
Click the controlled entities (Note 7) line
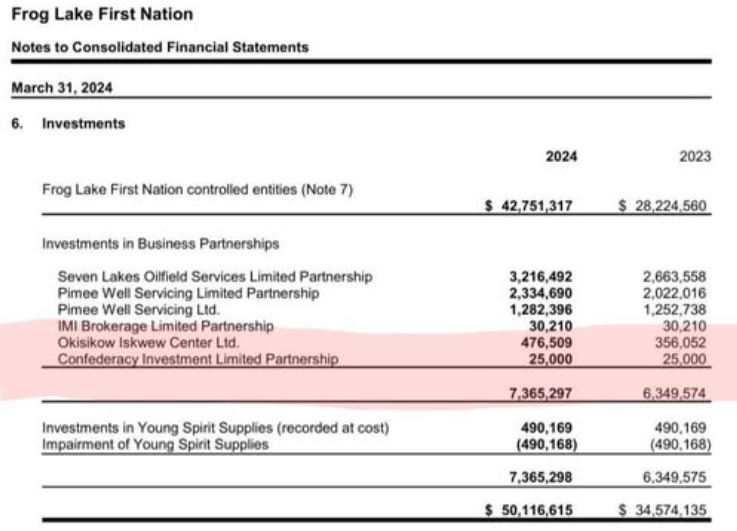197,189
